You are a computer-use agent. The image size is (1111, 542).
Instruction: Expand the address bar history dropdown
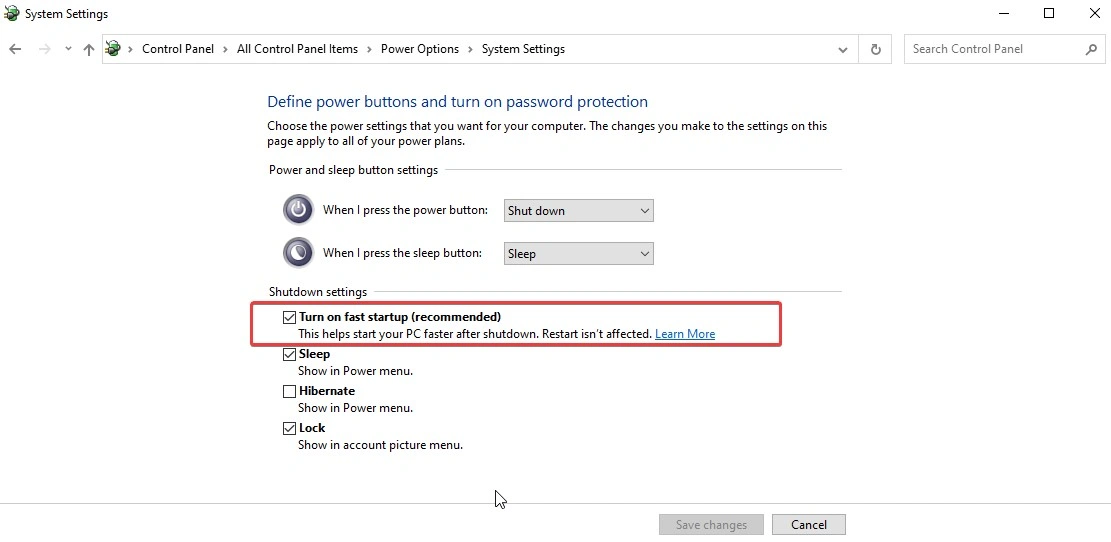click(x=842, y=49)
